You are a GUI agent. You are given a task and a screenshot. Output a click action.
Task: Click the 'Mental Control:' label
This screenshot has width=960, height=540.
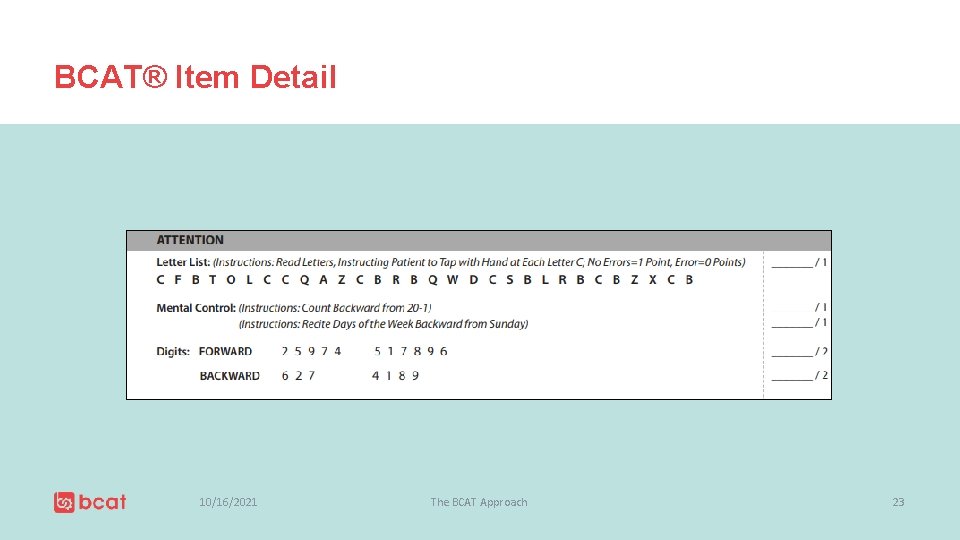196,308
